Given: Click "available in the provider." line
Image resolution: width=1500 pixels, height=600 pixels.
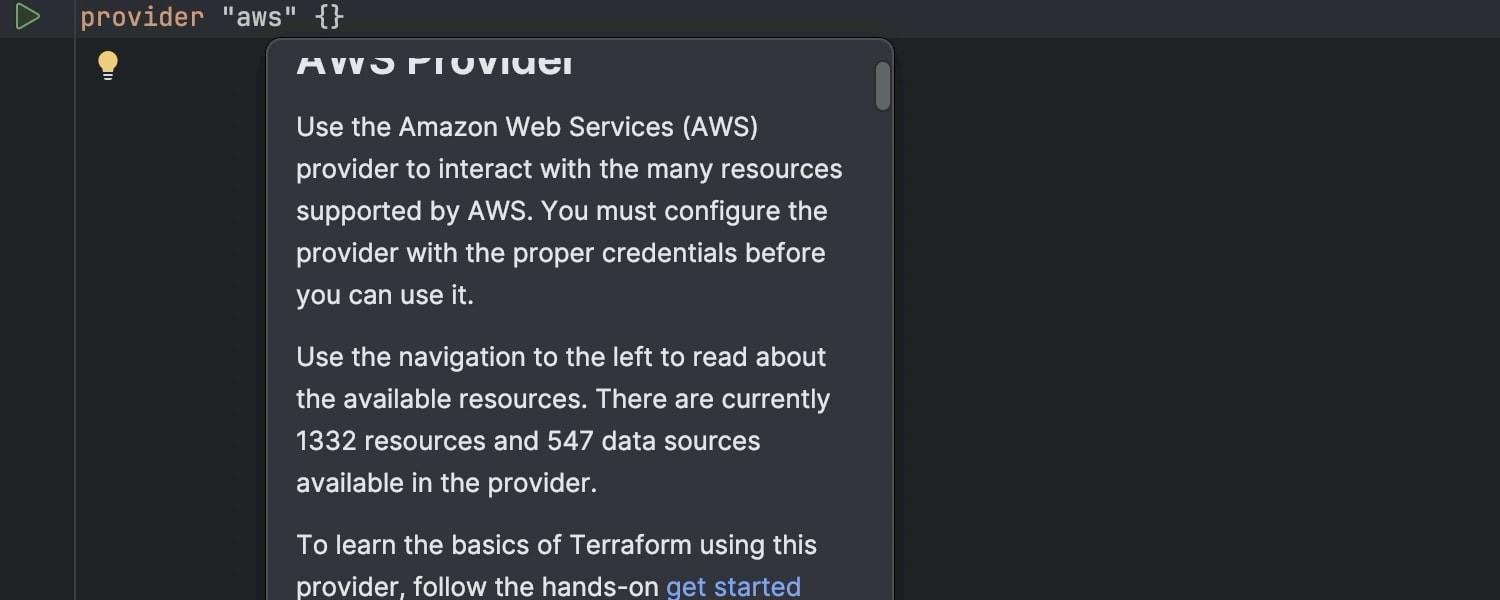Looking at the screenshot, I should tap(446, 483).
